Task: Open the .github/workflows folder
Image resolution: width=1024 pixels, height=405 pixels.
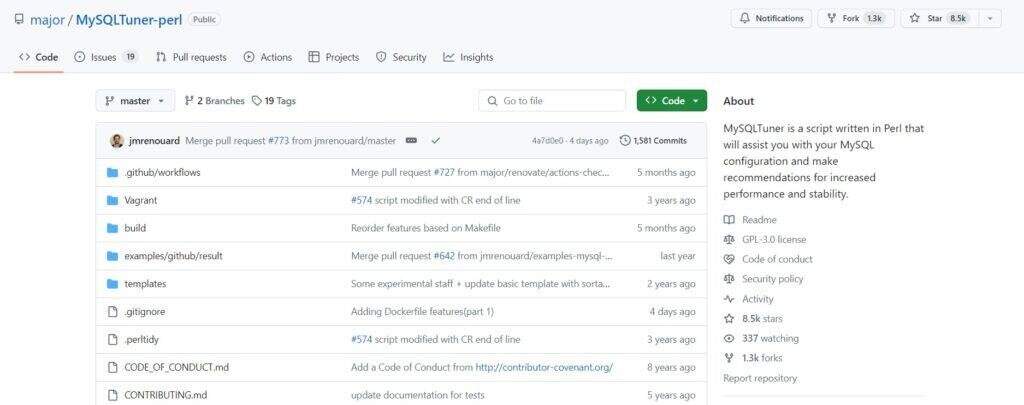Action: coord(162,172)
